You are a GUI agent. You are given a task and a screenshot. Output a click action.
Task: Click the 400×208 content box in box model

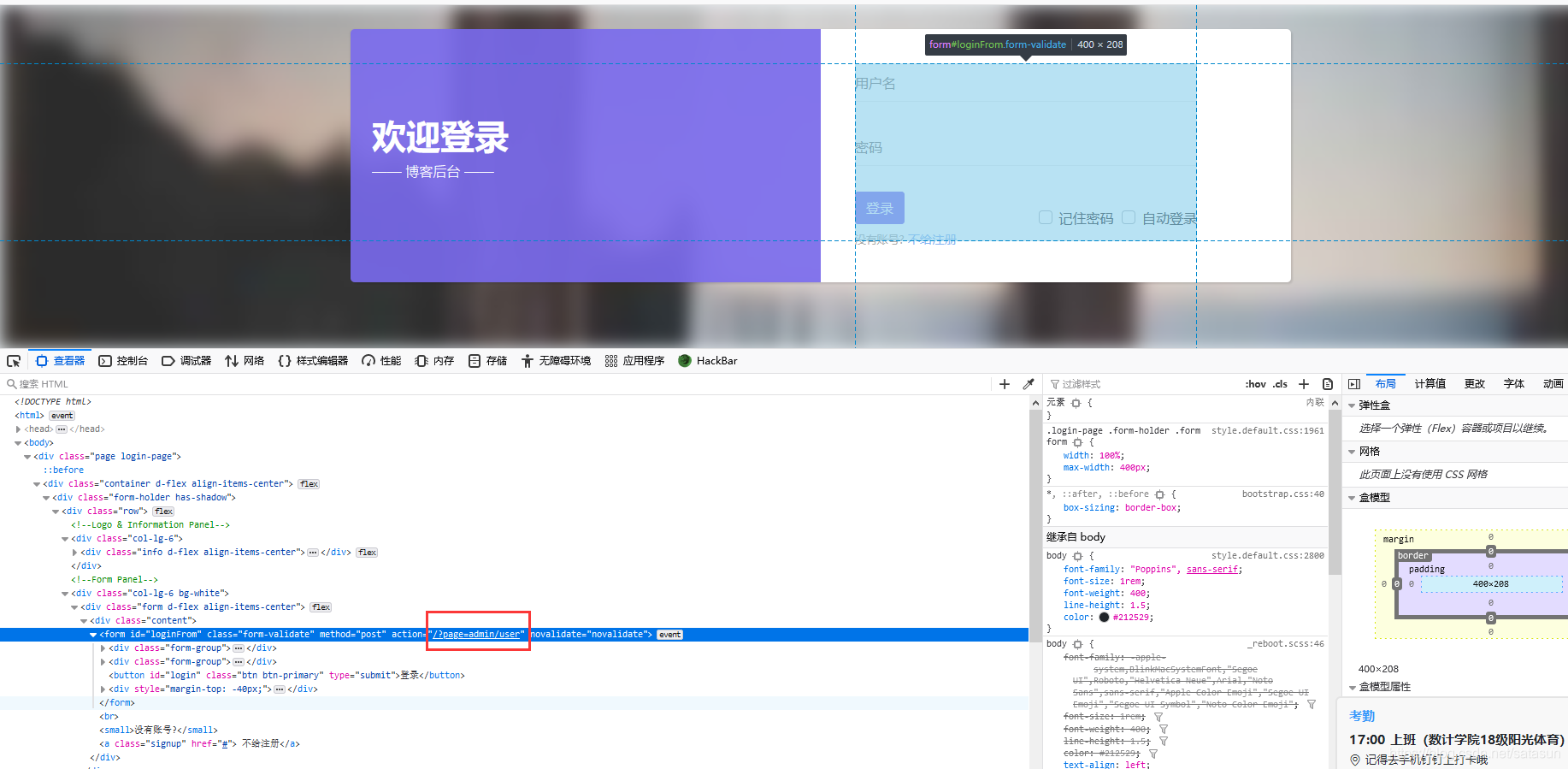coord(1490,584)
